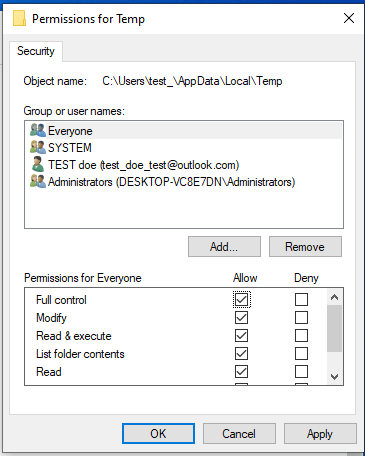Enable Deny for Full control
The width and height of the screenshot is (365, 456).
pyautogui.click(x=301, y=299)
